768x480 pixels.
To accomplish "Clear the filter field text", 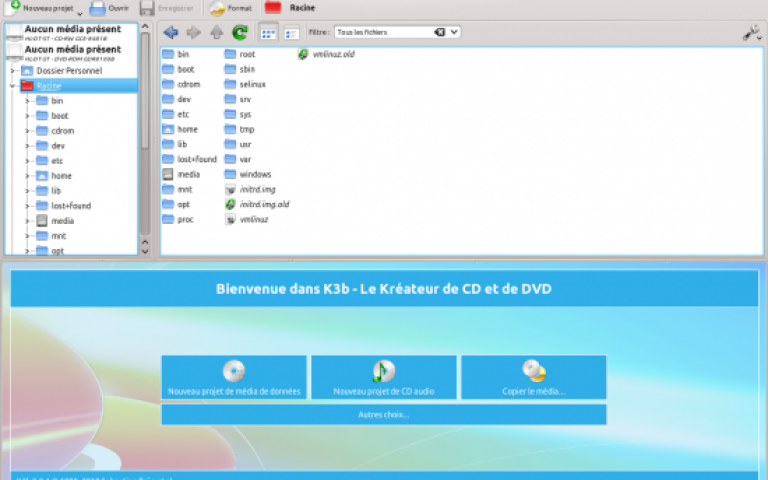I will pos(439,32).
